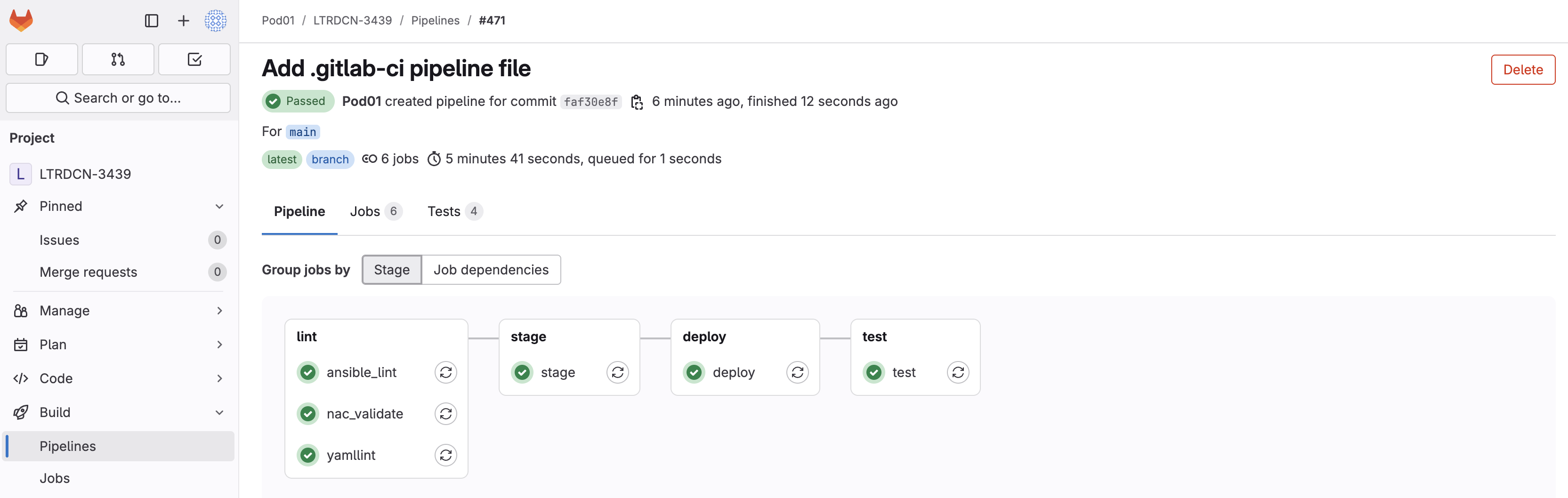The image size is (1568, 498).
Task: Copy the commit SHA with clipboard icon
Action: point(637,102)
